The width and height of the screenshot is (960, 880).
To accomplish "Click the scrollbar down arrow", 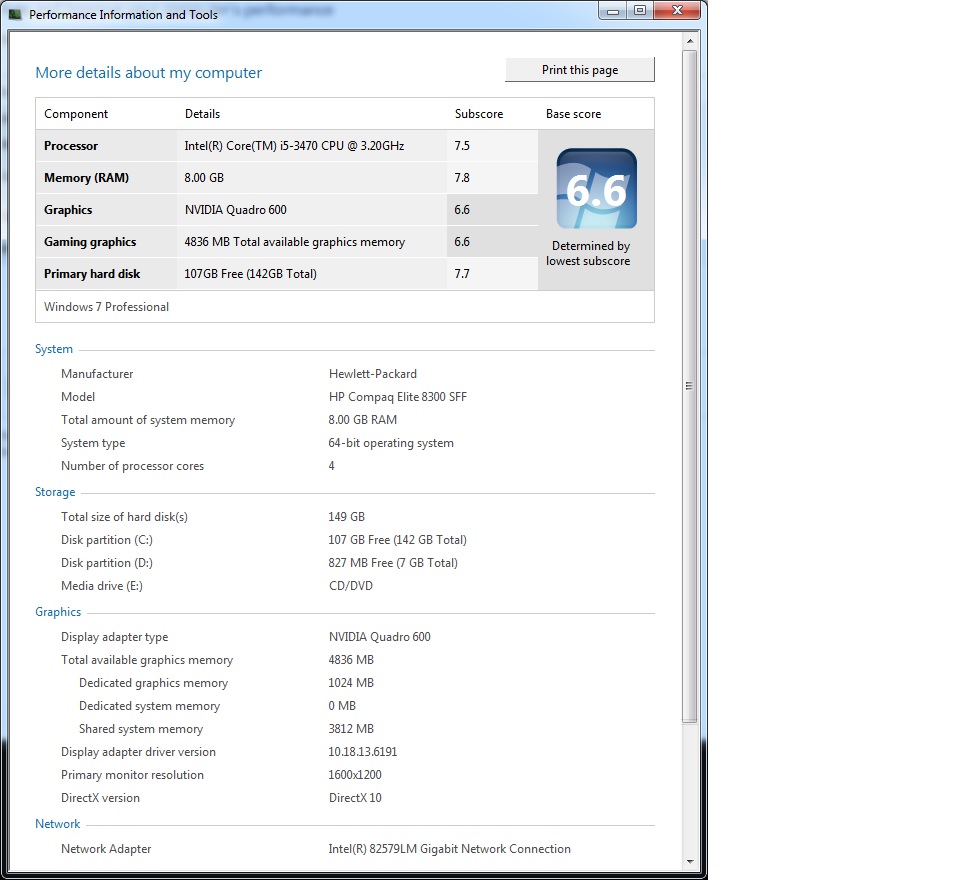I will (690, 862).
